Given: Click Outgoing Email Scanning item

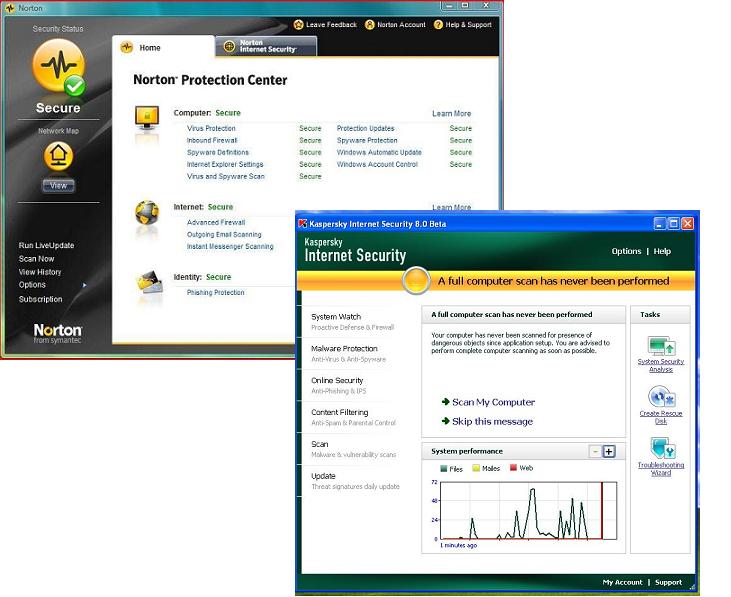Looking at the screenshot, I should click(224, 234).
